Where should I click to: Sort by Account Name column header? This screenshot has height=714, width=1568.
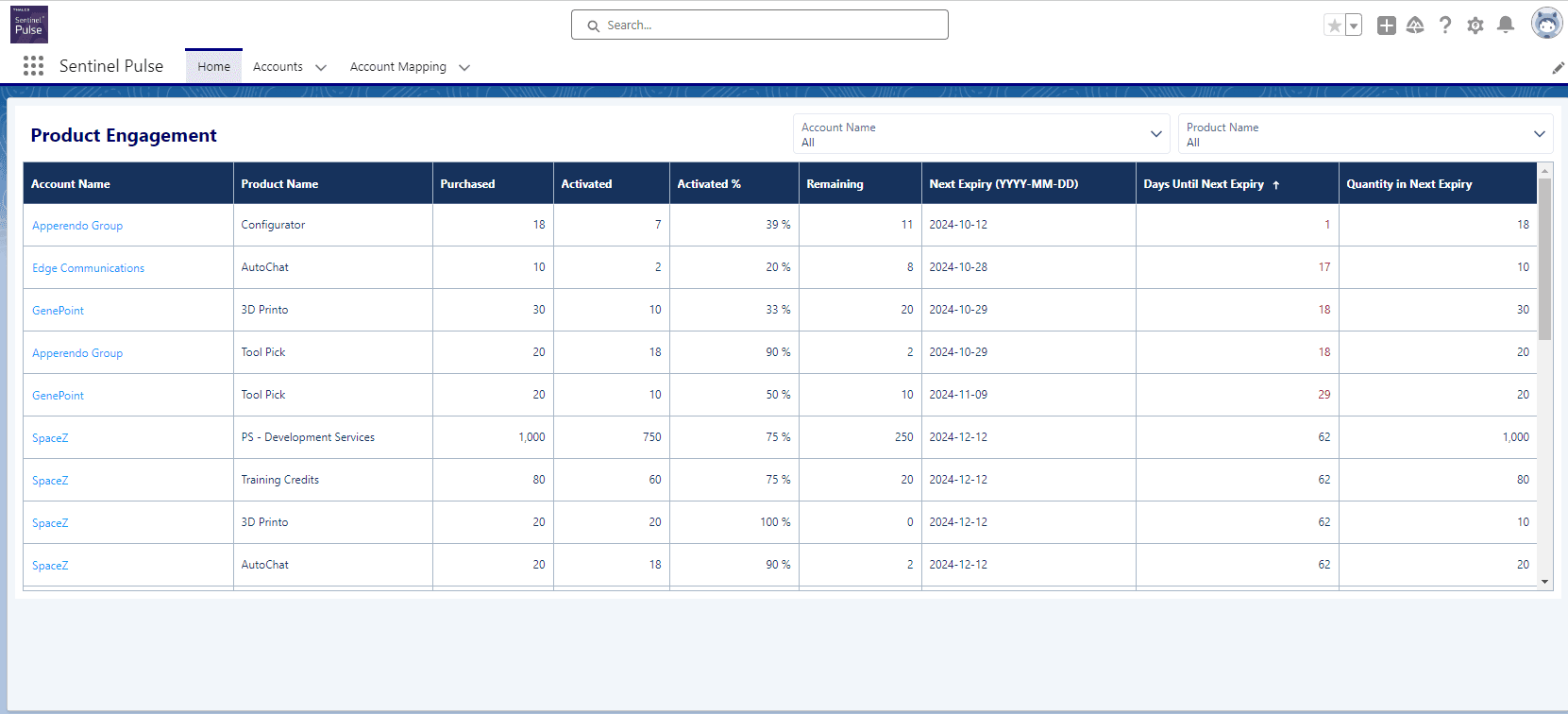(x=128, y=183)
